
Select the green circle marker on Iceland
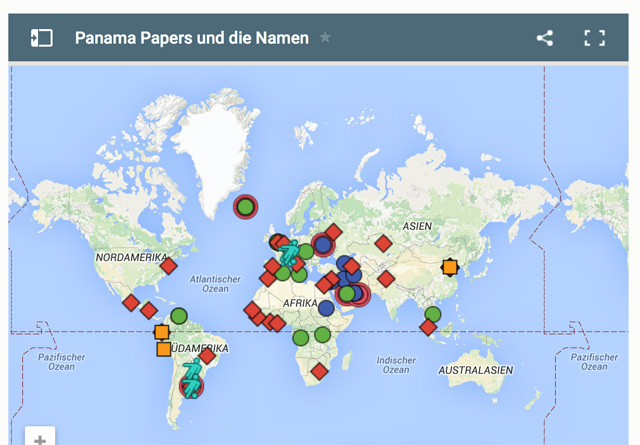coord(245,207)
